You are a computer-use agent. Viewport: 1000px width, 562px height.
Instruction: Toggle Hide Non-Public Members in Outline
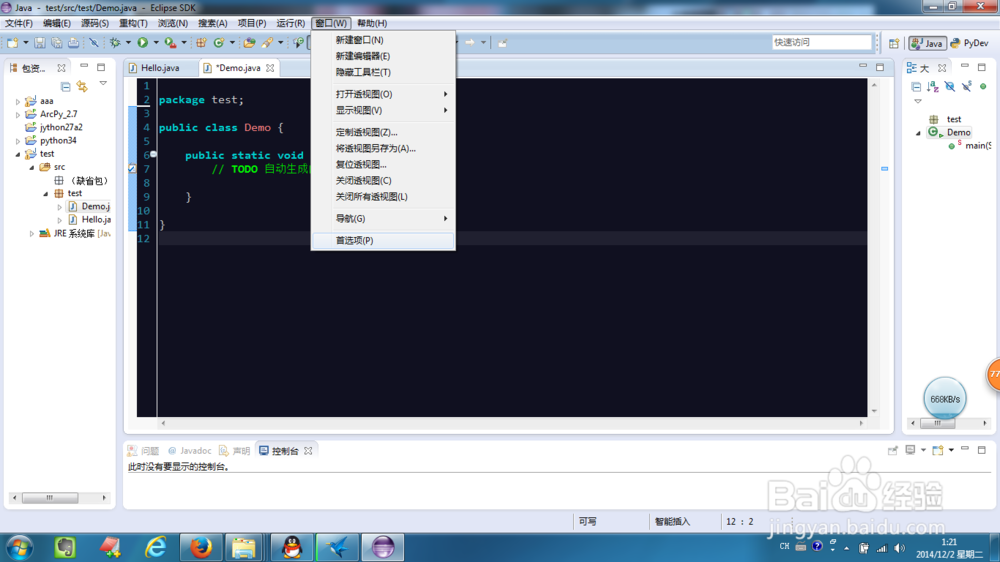[x=983, y=87]
